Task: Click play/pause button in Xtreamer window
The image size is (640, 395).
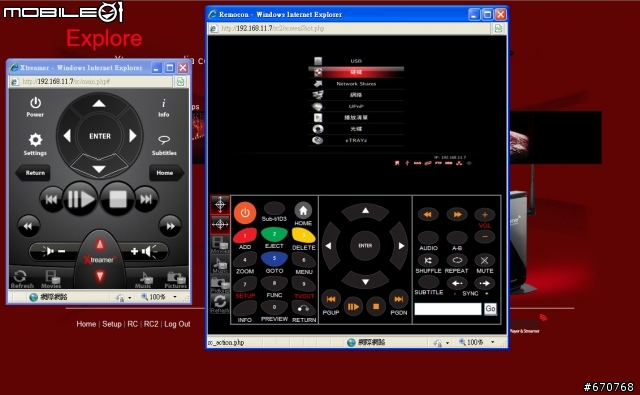Action: click(x=80, y=199)
